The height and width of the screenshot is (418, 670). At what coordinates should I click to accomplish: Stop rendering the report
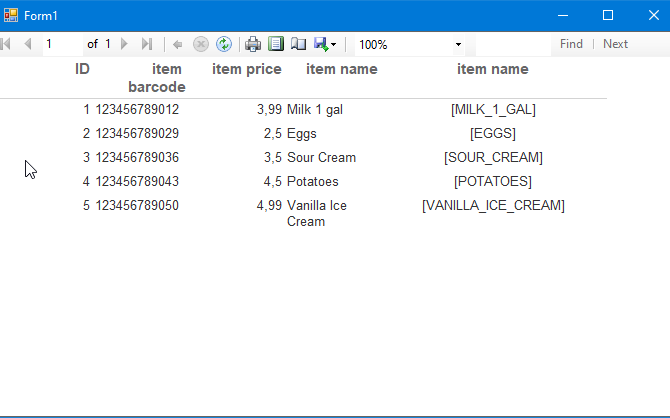click(201, 44)
